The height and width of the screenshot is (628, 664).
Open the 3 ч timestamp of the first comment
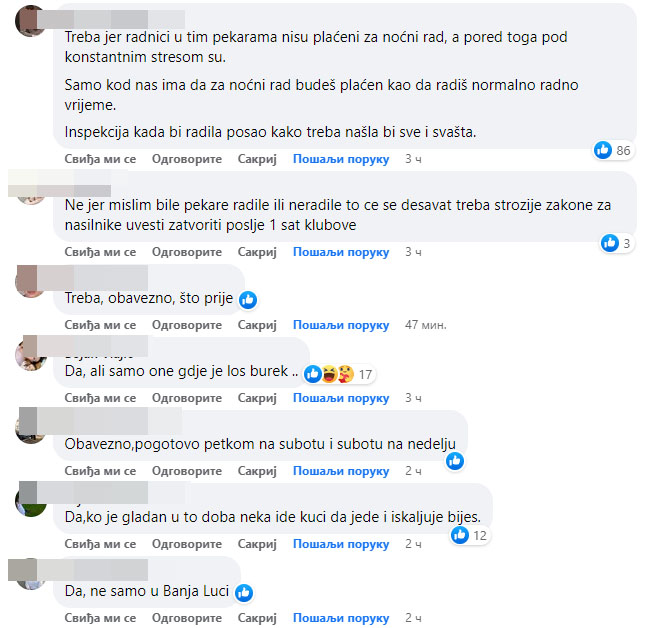(413, 159)
